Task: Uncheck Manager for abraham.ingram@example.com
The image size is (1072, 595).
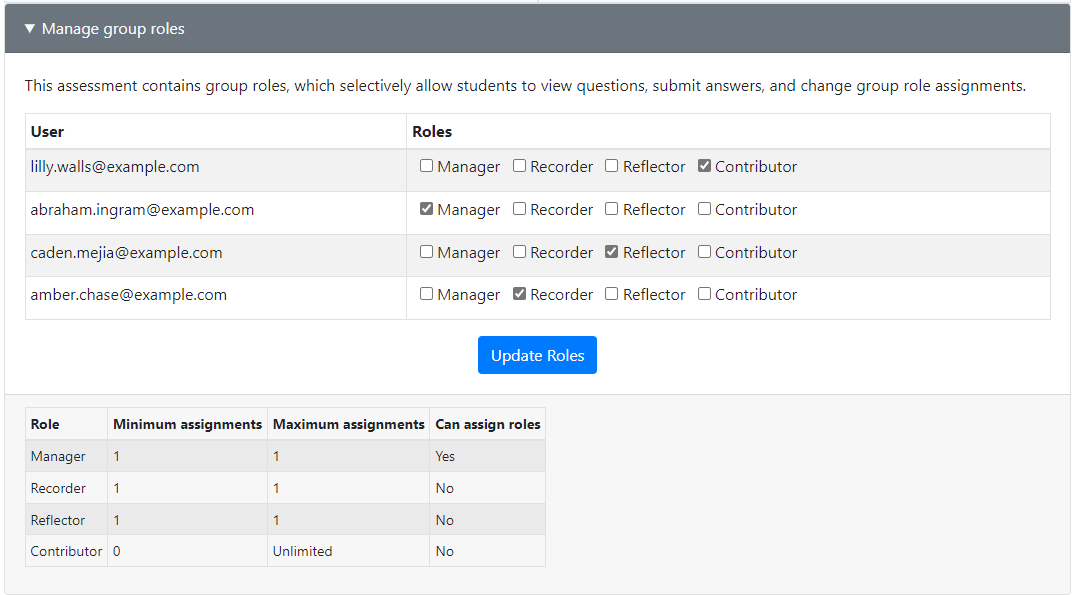Action: click(x=426, y=209)
